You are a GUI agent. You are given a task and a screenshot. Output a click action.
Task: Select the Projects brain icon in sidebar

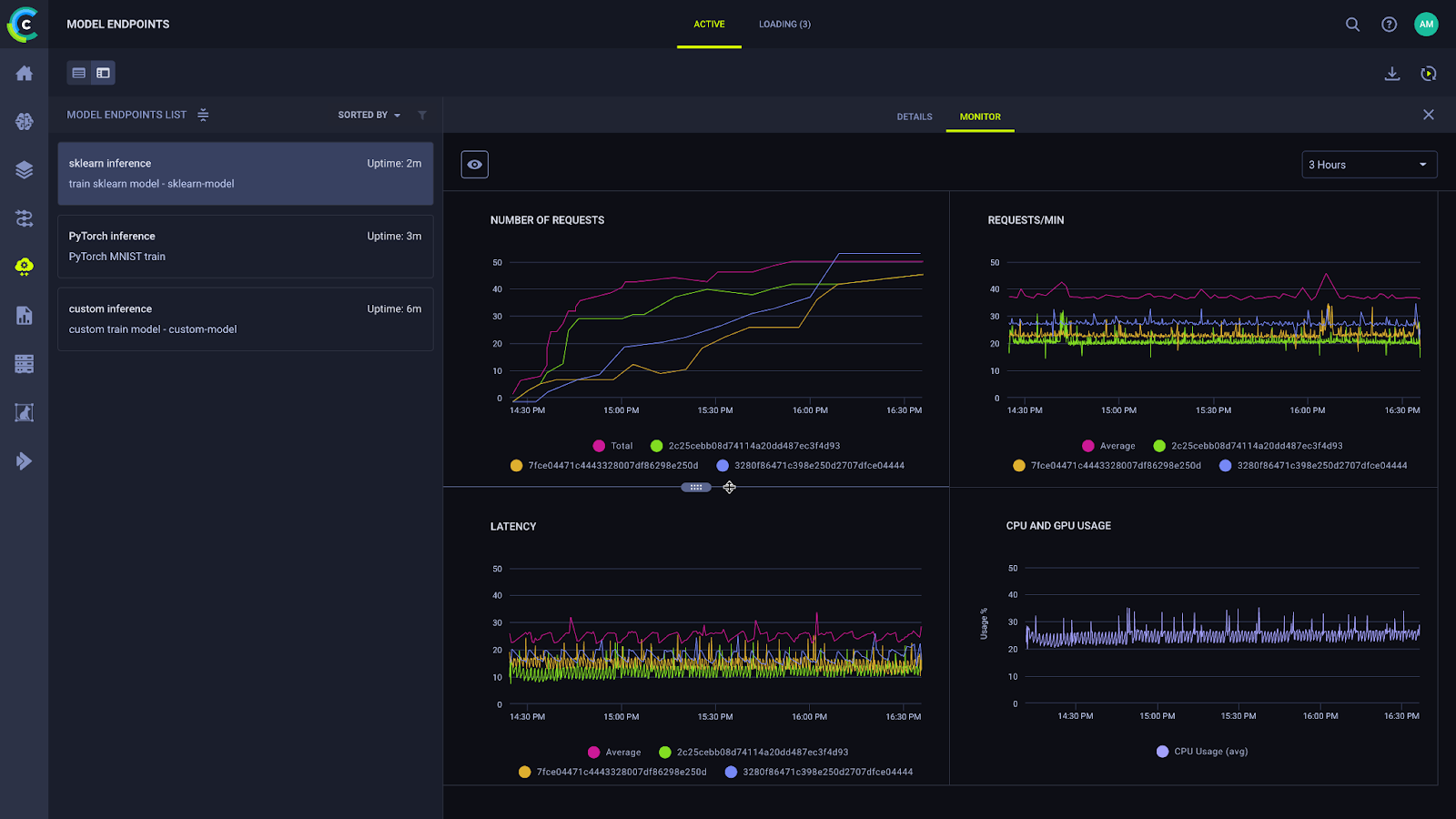coord(24,121)
